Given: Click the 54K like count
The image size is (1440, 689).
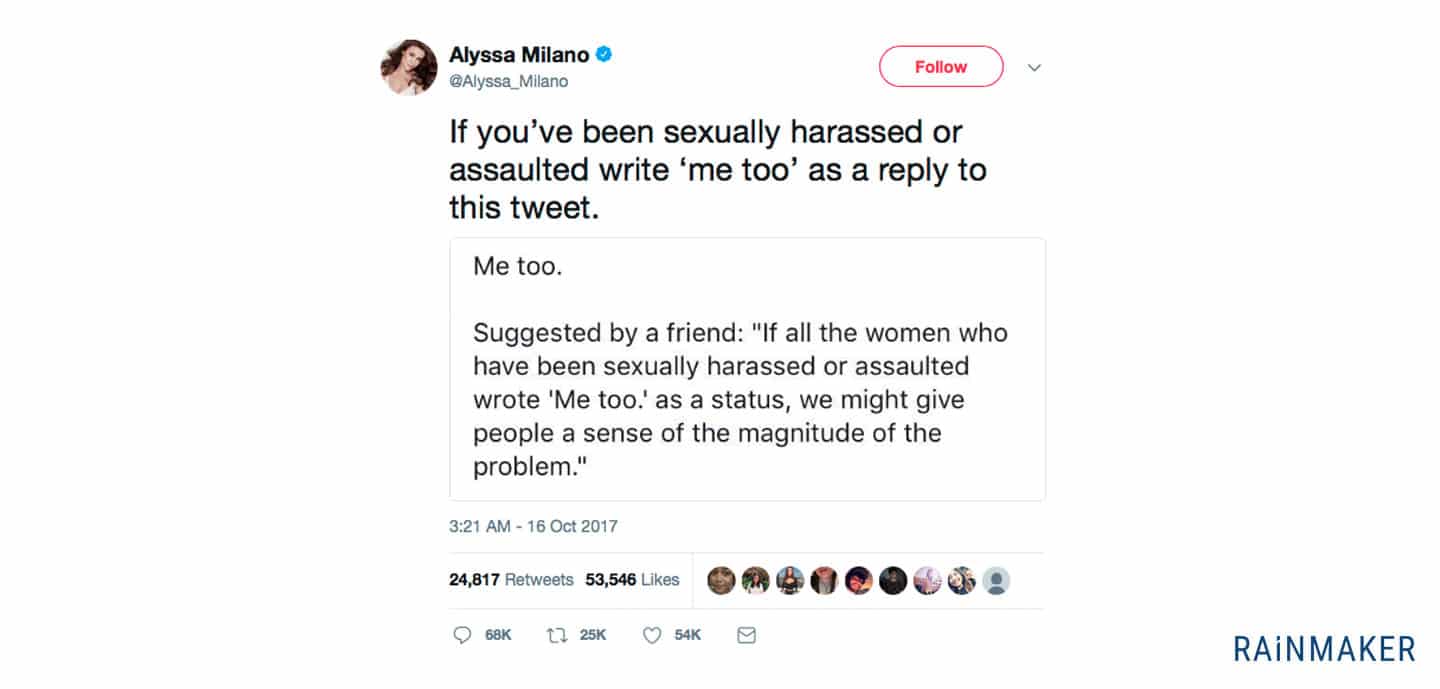Looking at the screenshot, I should pyautogui.click(x=688, y=635).
